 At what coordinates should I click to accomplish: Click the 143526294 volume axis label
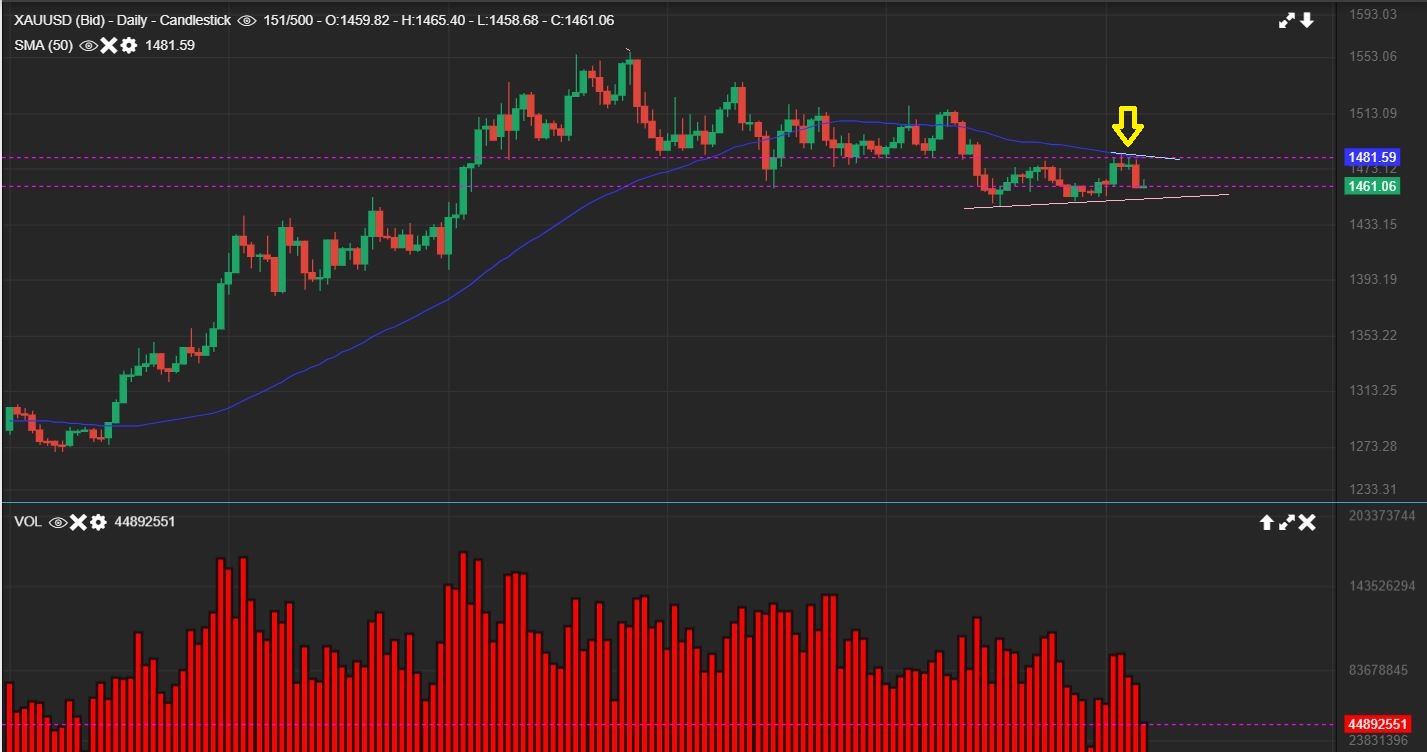tap(1382, 585)
